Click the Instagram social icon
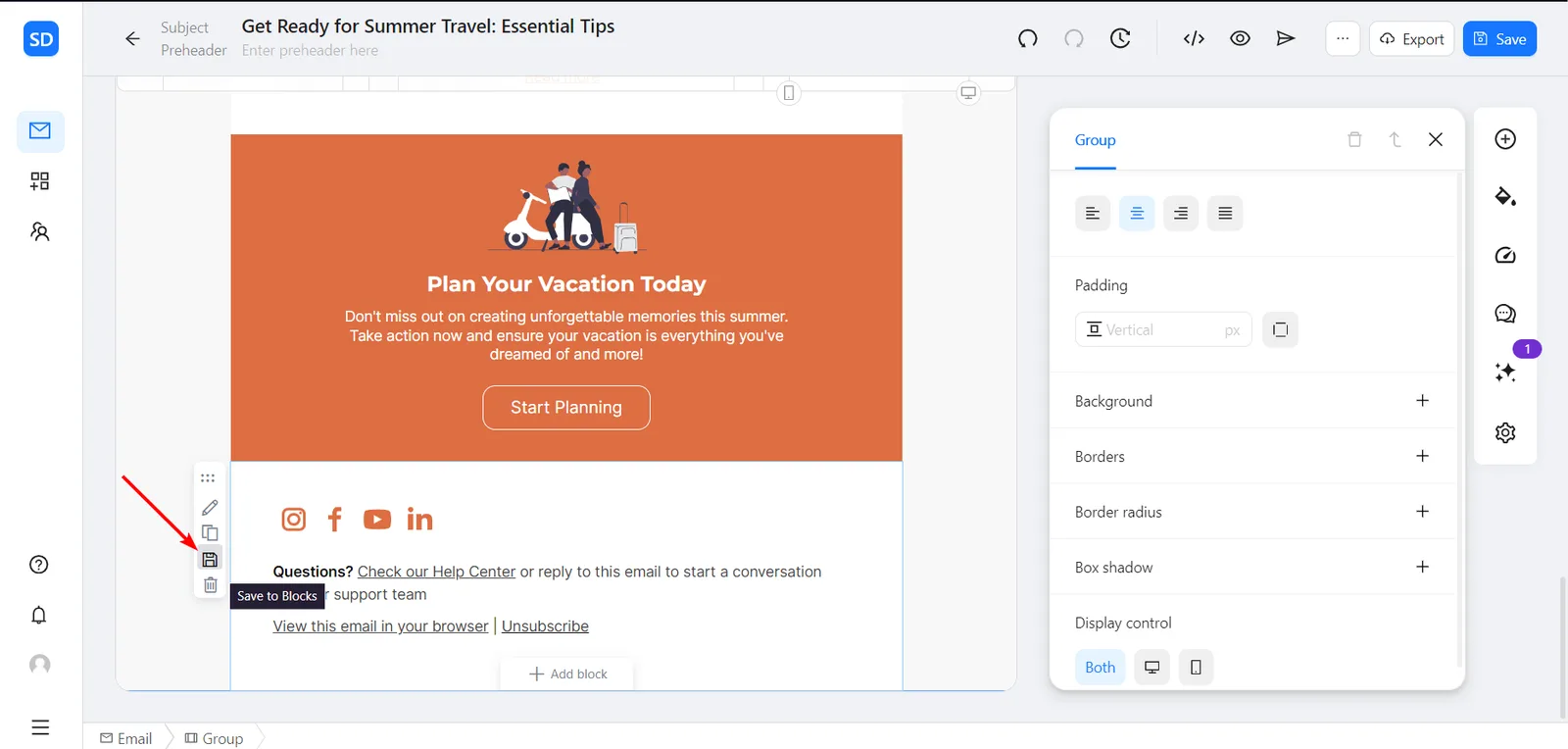Image resolution: width=1568 pixels, height=749 pixels. [294, 519]
